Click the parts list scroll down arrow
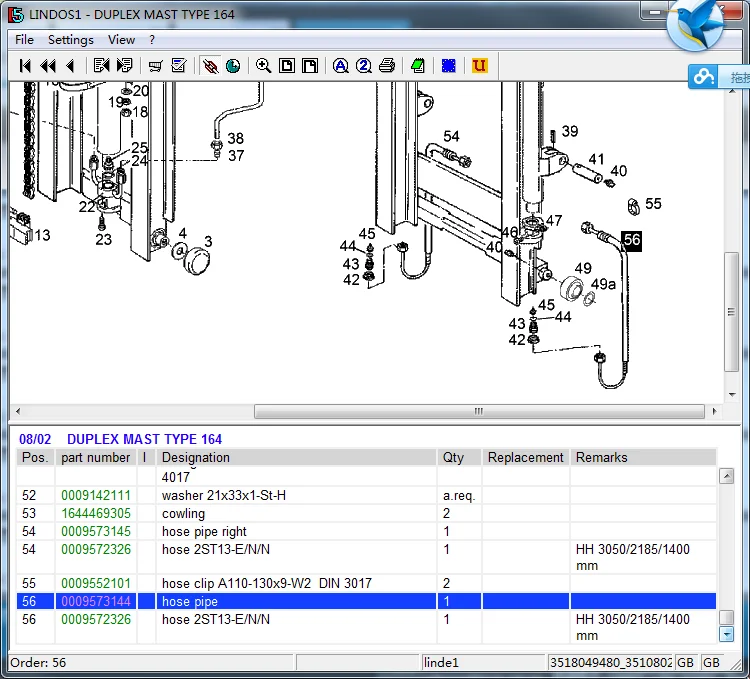Viewport: 750px width, 679px height. click(x=727, y=635)
